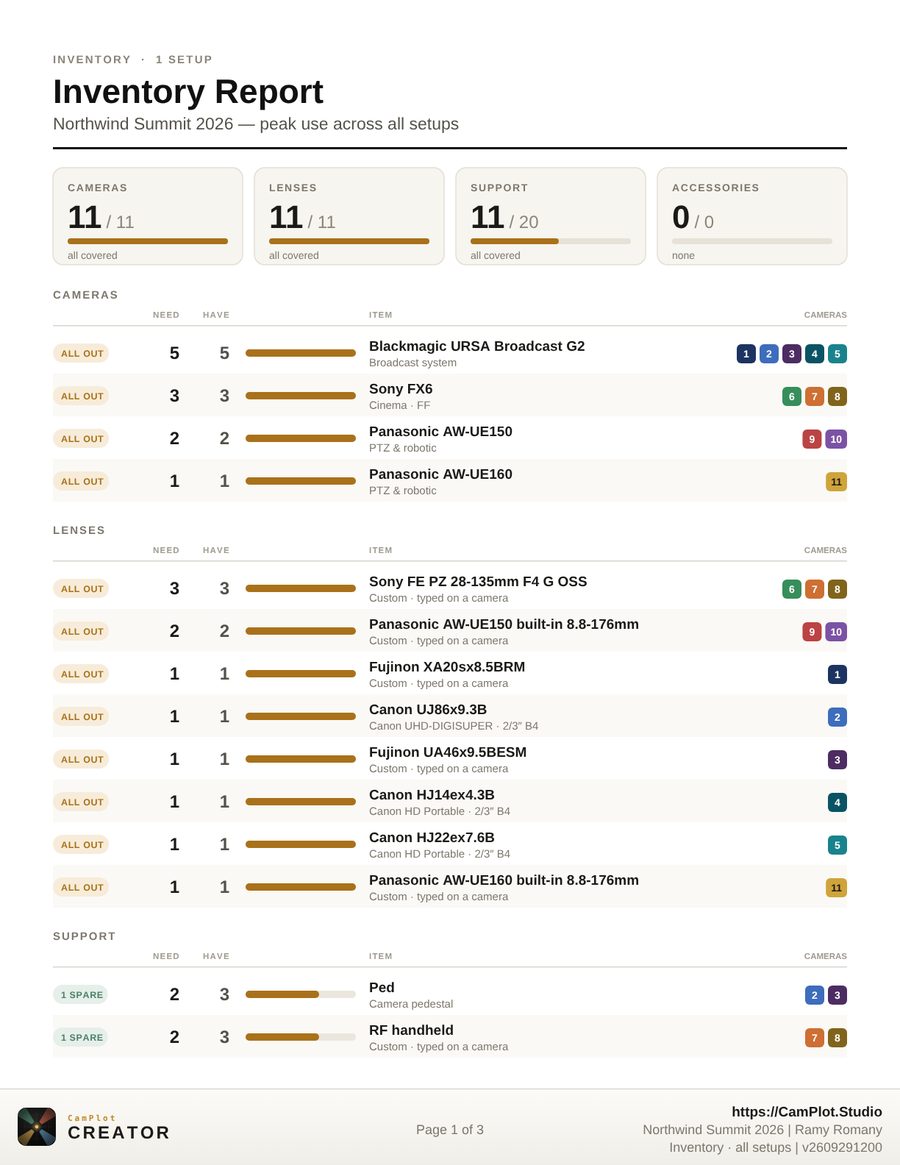The height and width of the screenshot is (1165, 900).
Task: Click camera badge 4 in Canon HJ14ex4.3B row
Action: pos(837,802)
